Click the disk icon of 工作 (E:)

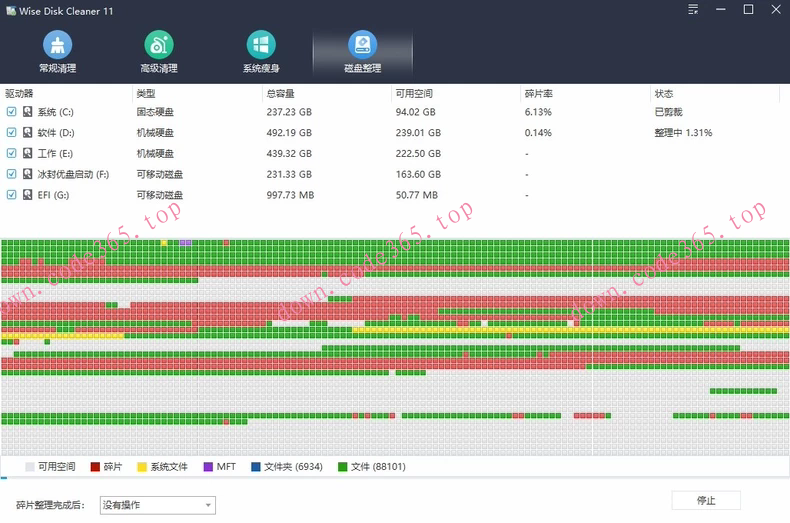28,153
